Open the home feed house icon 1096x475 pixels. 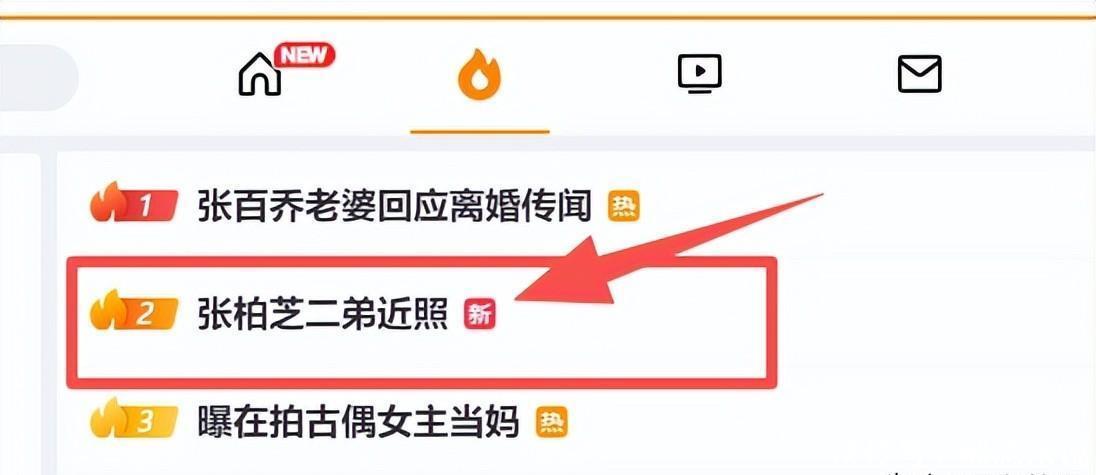click(x=259, y=74)
